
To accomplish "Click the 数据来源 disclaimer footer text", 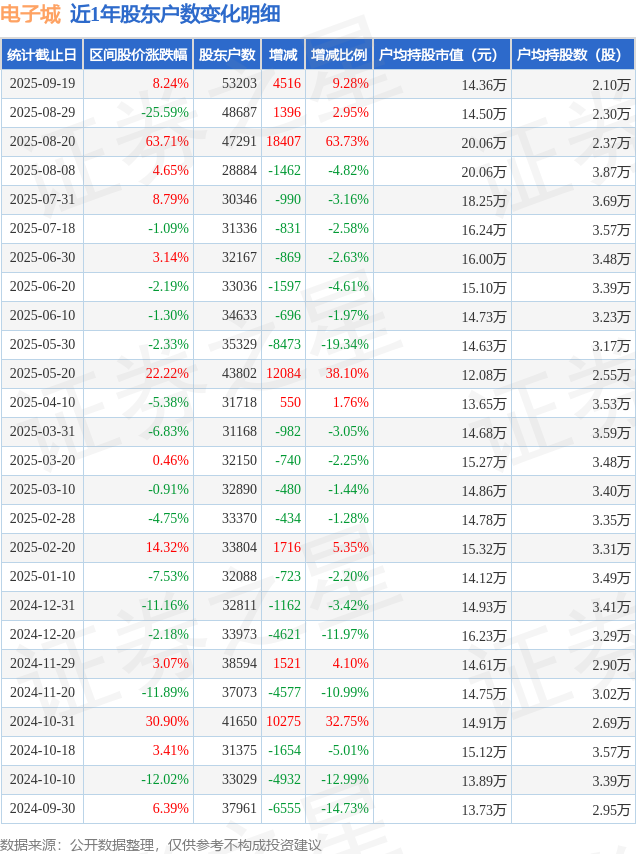I will 161,845.
